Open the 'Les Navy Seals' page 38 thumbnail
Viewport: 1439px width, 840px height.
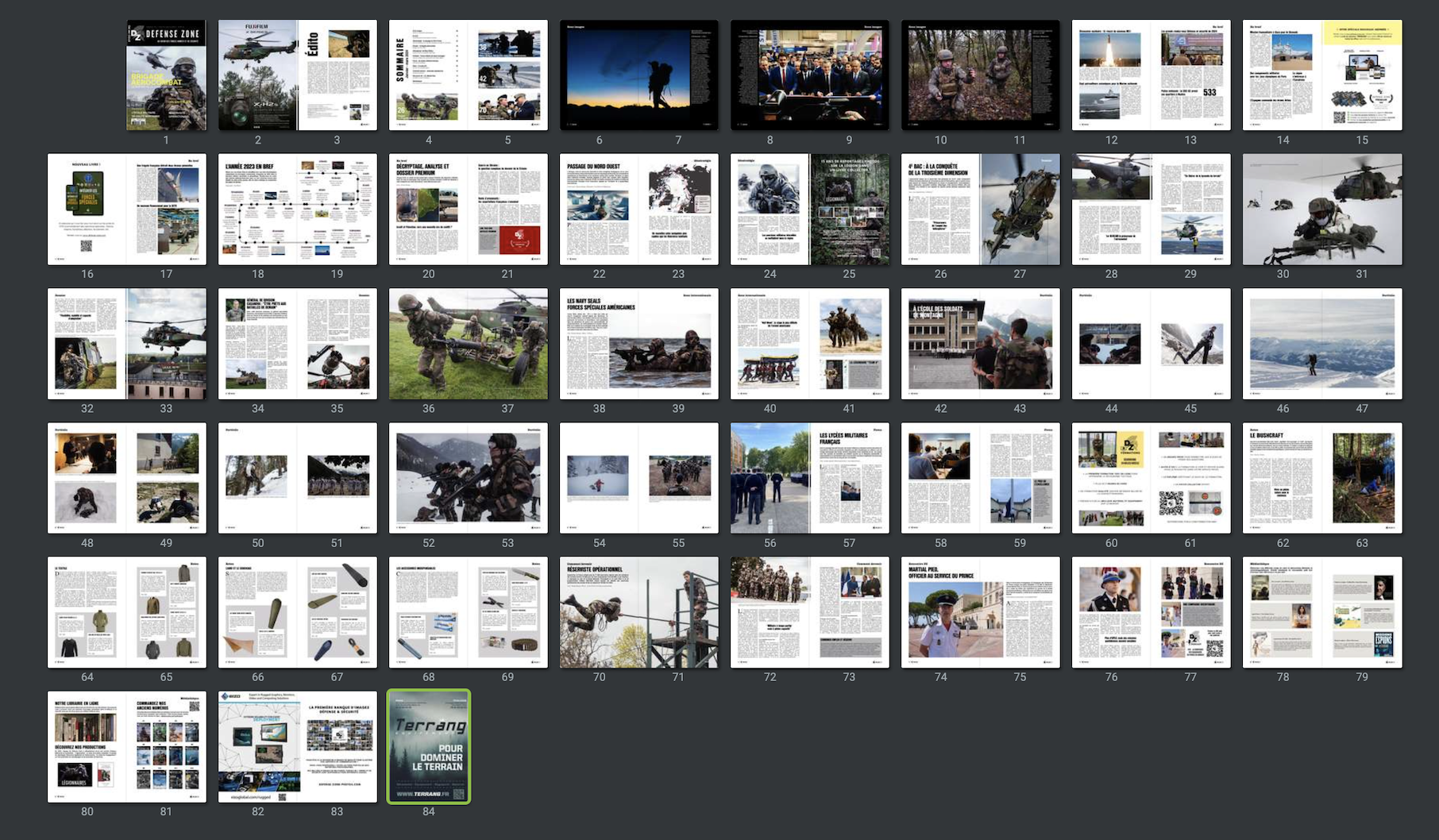(x=600, y=344)
